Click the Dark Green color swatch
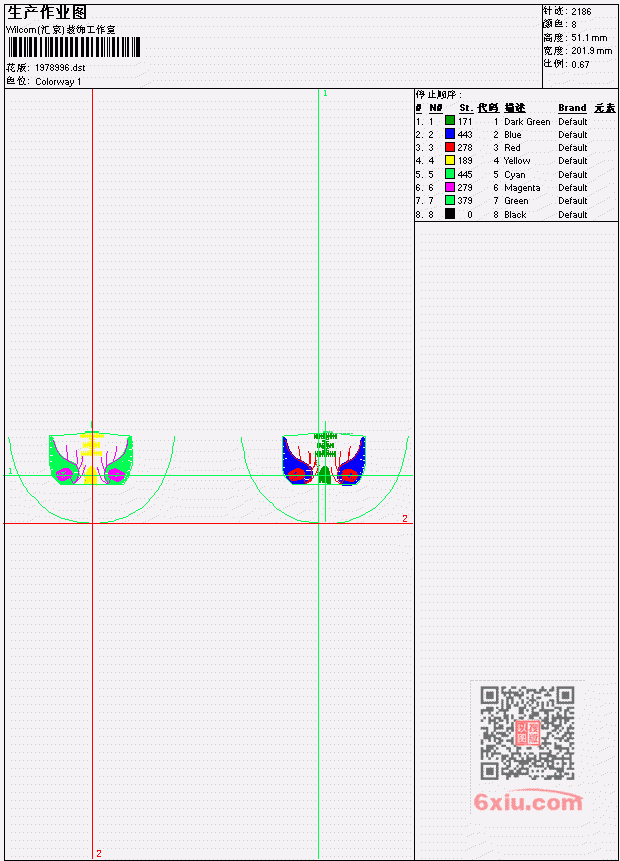620x861 pixels. click(x=450, y=121)
